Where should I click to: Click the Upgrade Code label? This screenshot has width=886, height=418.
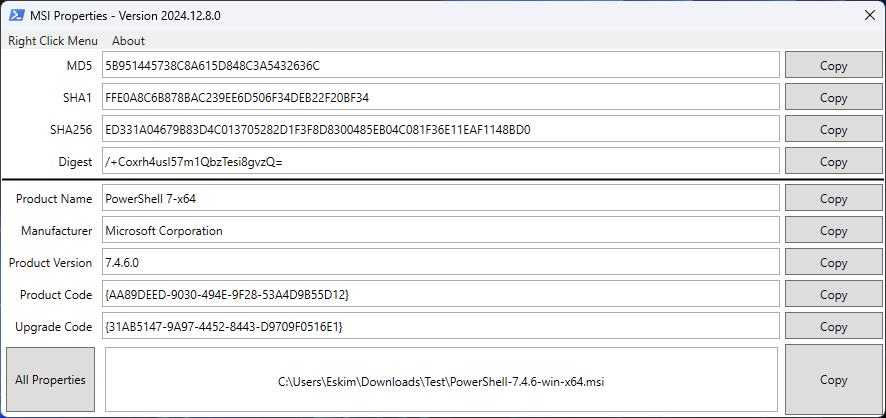pyautogui.click(x=54, y=327)
